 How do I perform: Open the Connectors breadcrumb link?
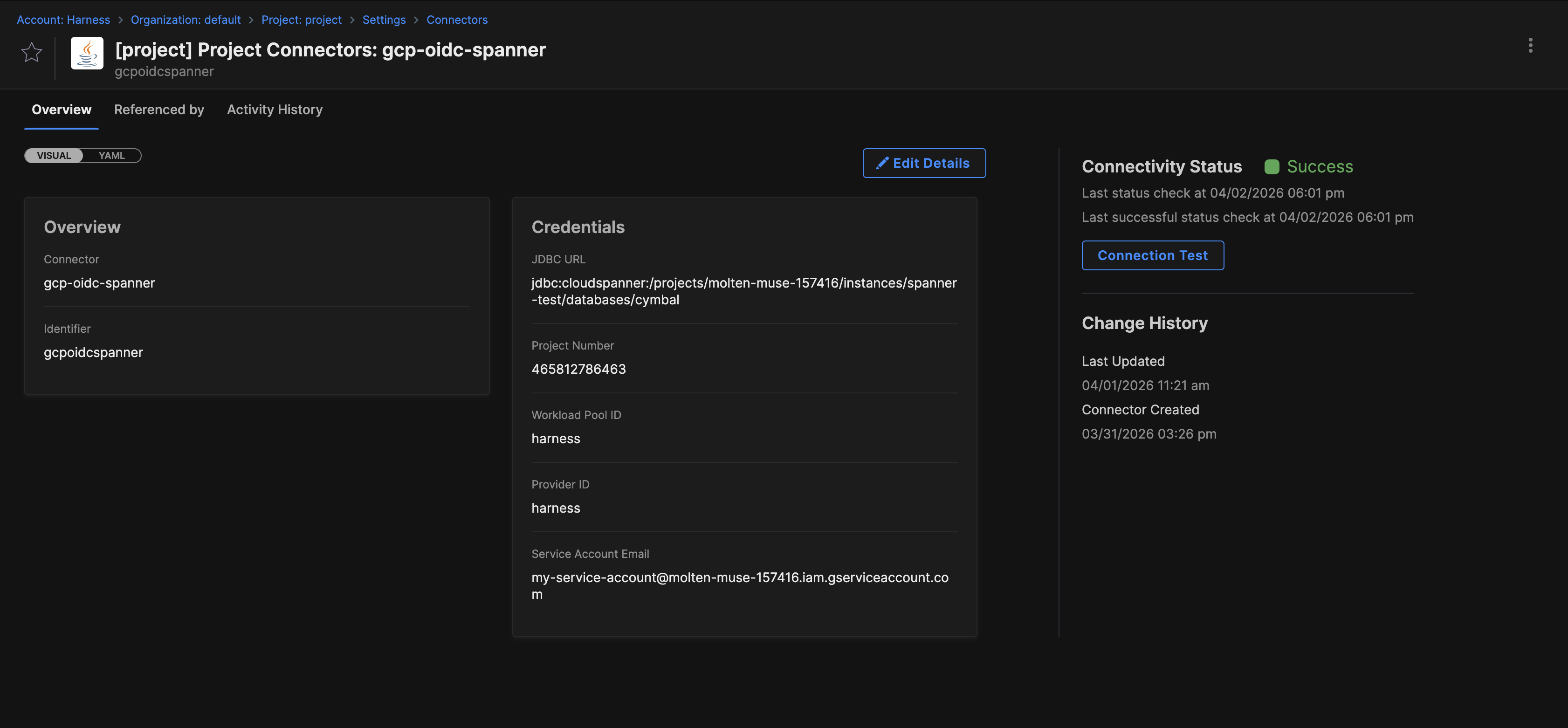456,20
